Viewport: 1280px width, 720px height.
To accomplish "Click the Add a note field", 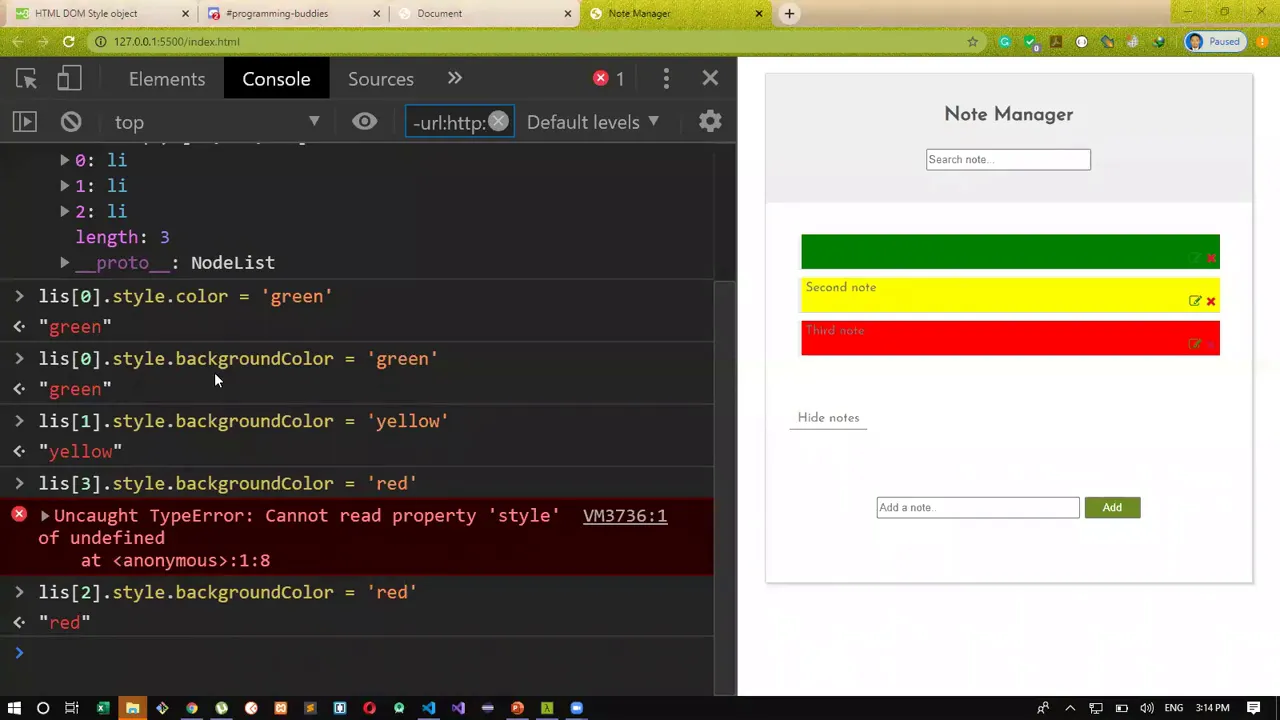I will (x=978, y=508).
